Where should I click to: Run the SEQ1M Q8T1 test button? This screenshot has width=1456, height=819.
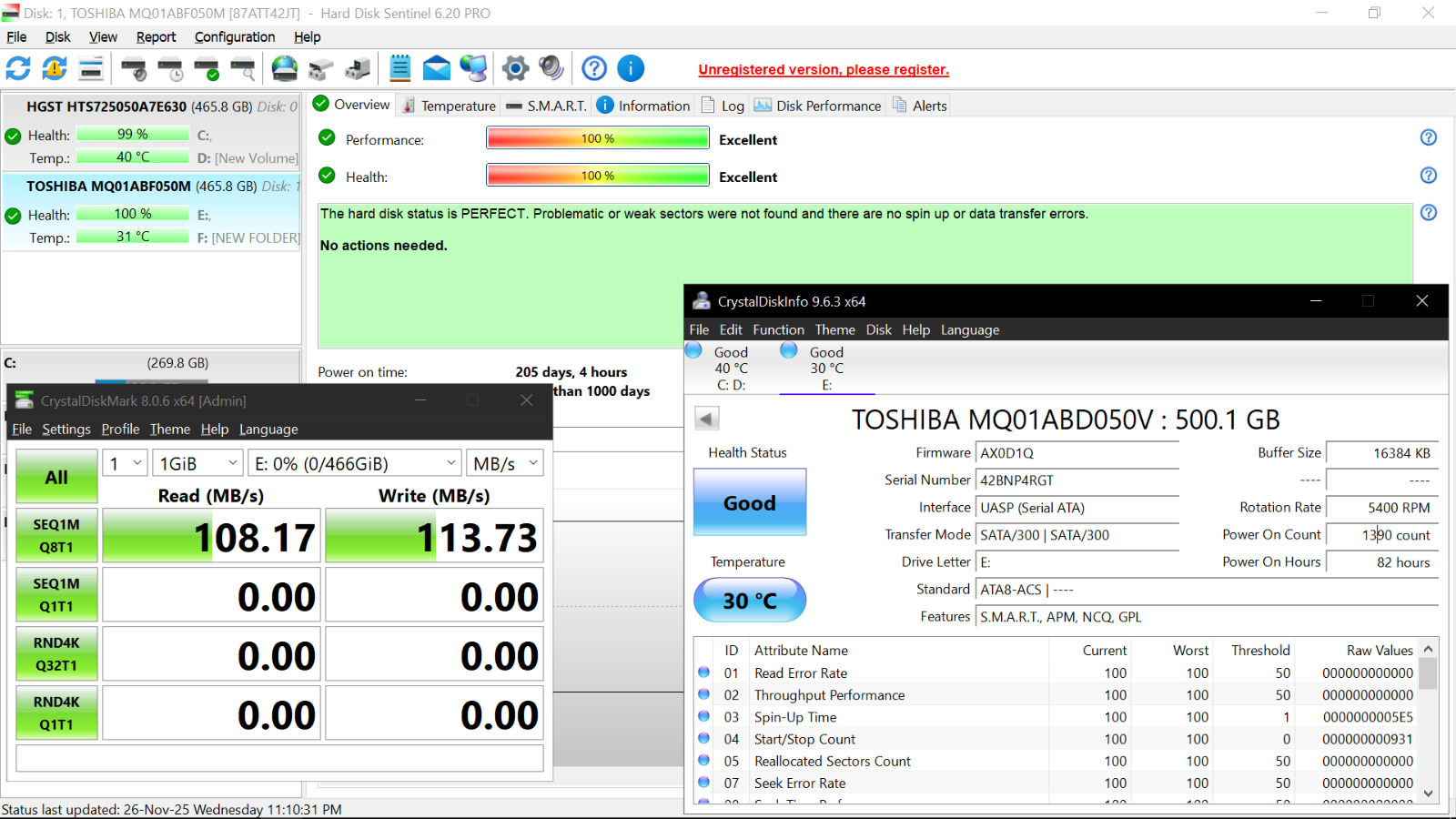tap(56, 535)
